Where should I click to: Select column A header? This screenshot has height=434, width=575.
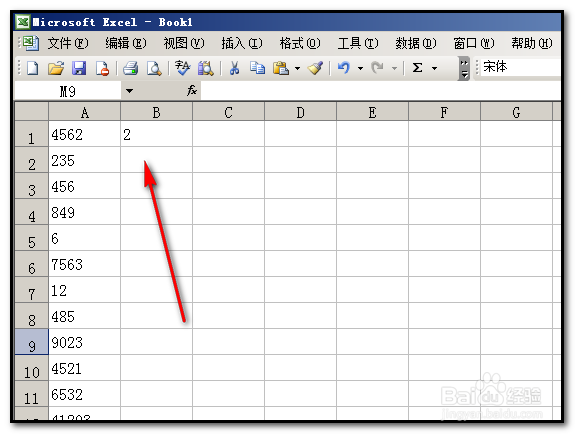tap(84, 112)
